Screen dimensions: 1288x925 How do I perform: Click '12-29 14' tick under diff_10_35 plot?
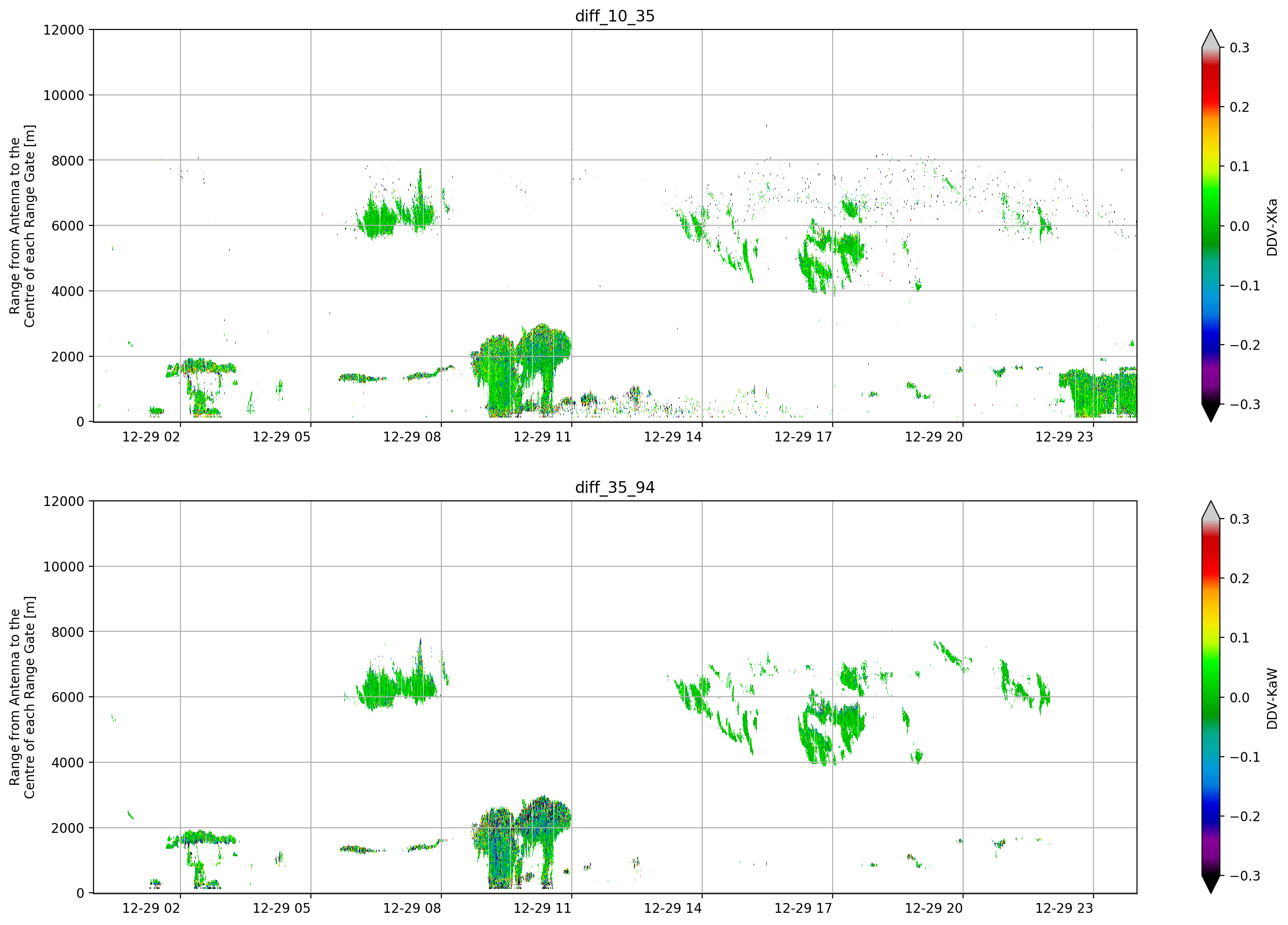tap(673, 437)
